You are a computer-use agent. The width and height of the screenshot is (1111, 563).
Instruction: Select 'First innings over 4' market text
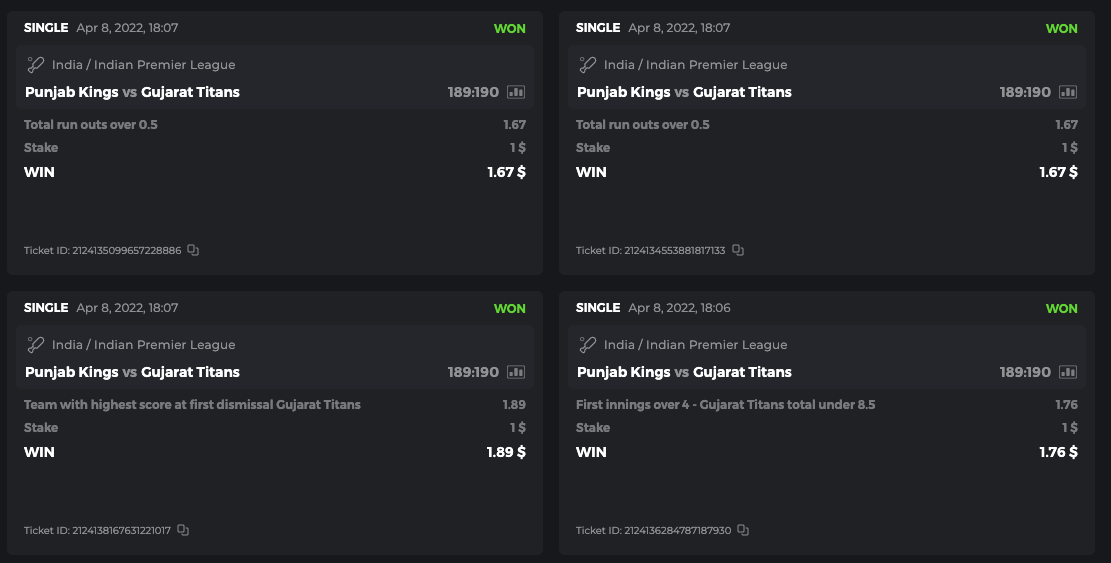click(725, 405)
